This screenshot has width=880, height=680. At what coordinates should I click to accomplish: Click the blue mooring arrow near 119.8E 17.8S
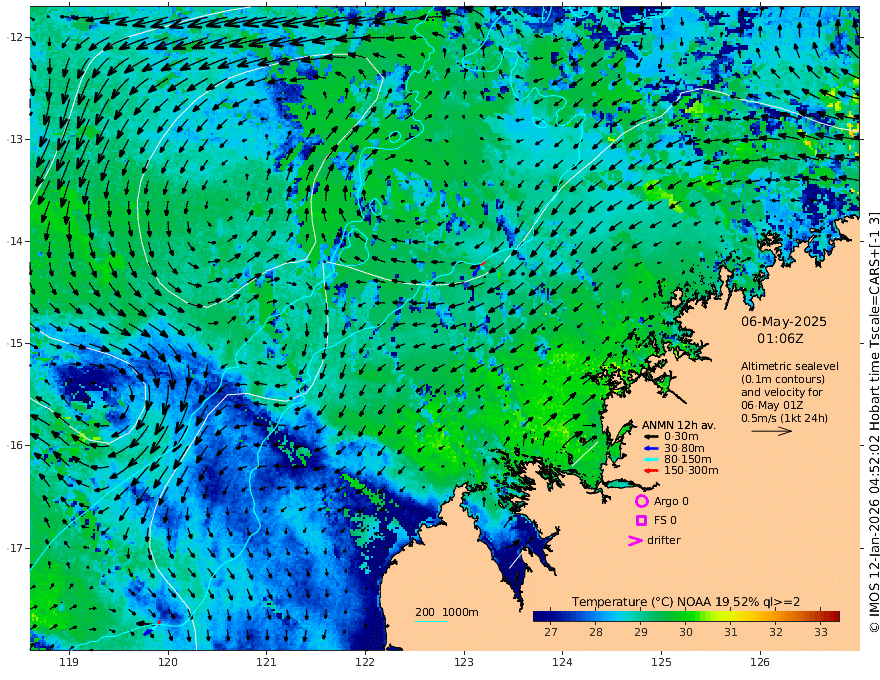click(148, 632)
